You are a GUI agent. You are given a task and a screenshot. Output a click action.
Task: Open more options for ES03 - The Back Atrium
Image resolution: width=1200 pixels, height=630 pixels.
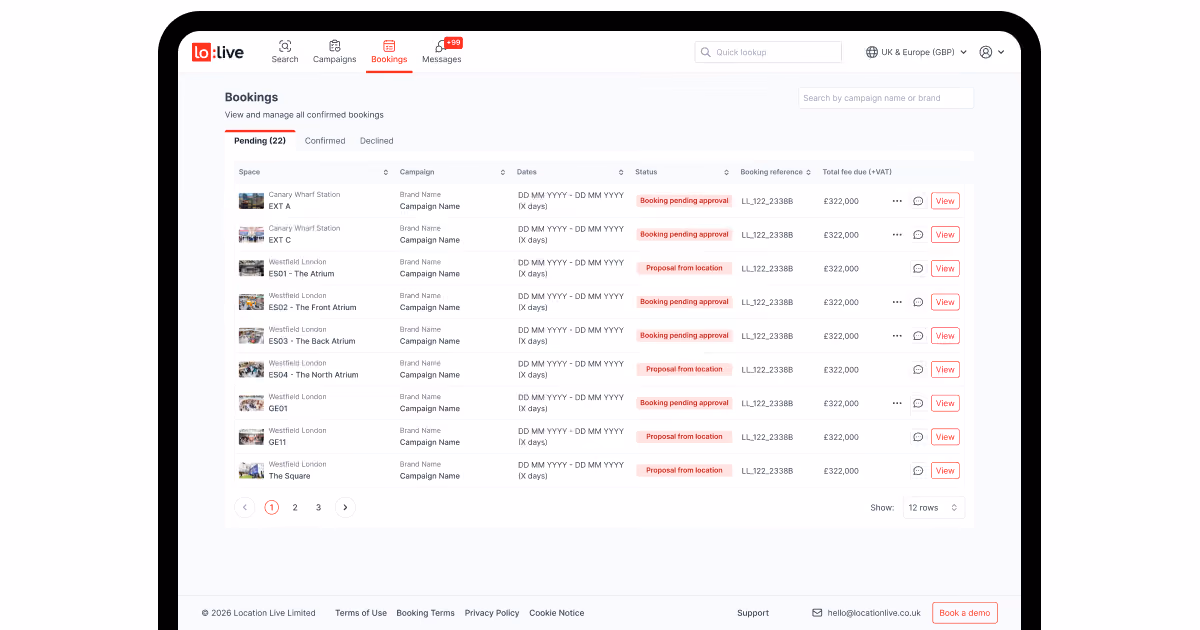[x=897, y=336]
